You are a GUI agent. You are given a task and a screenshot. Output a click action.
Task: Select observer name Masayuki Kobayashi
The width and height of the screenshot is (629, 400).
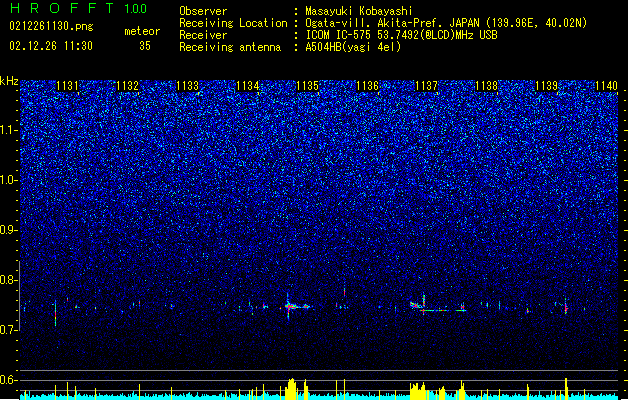[359, 11]
